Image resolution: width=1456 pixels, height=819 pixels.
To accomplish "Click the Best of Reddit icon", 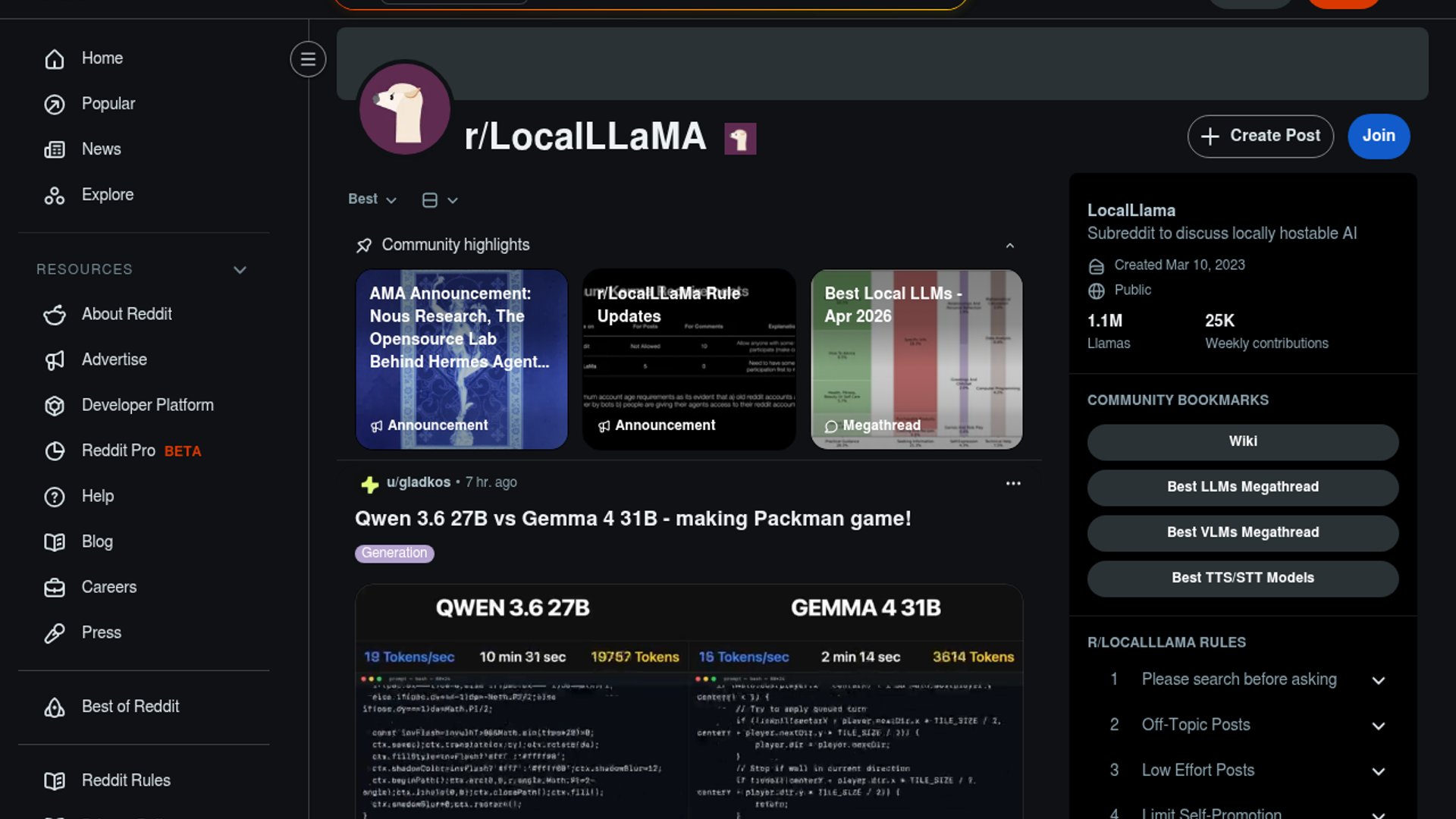I will [55, 707].
